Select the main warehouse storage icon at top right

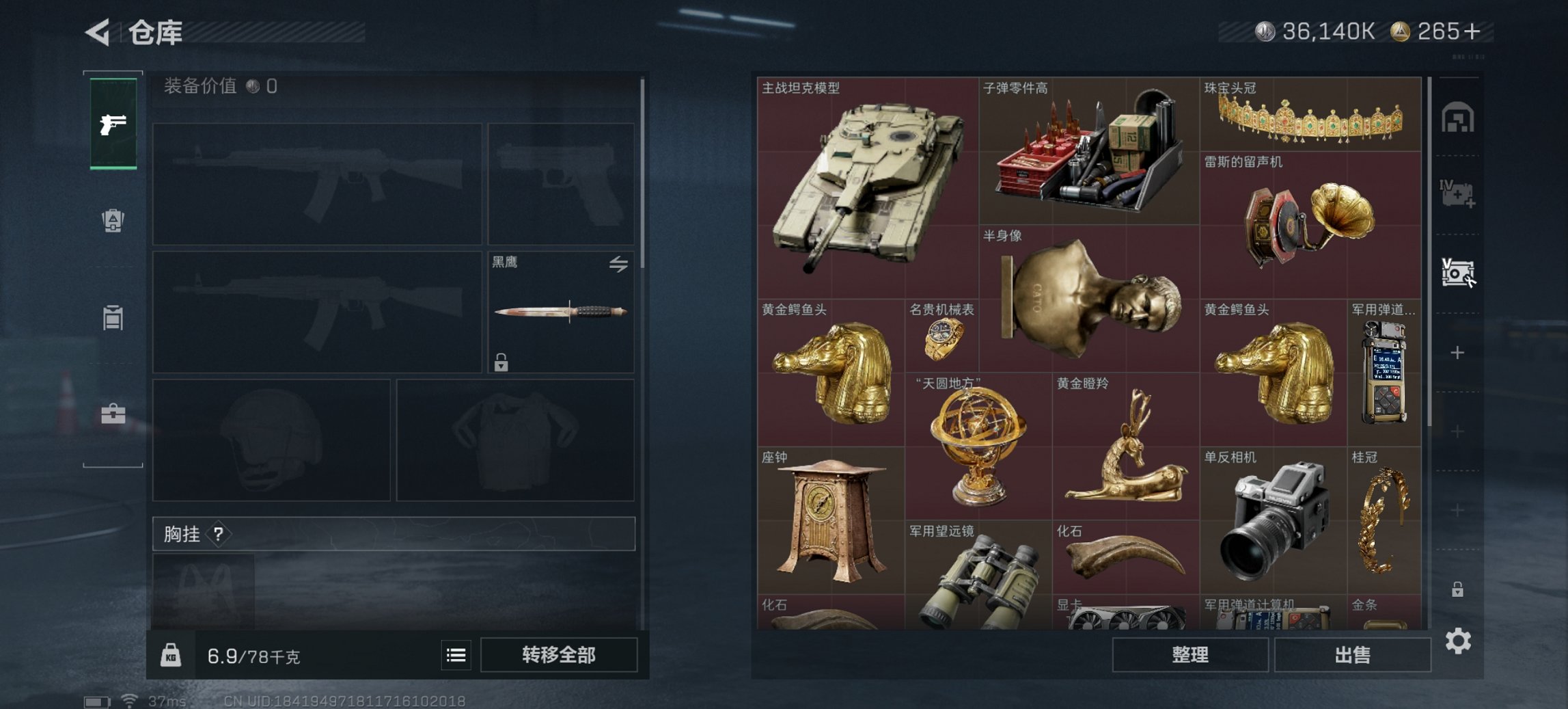click(1457, 118)
